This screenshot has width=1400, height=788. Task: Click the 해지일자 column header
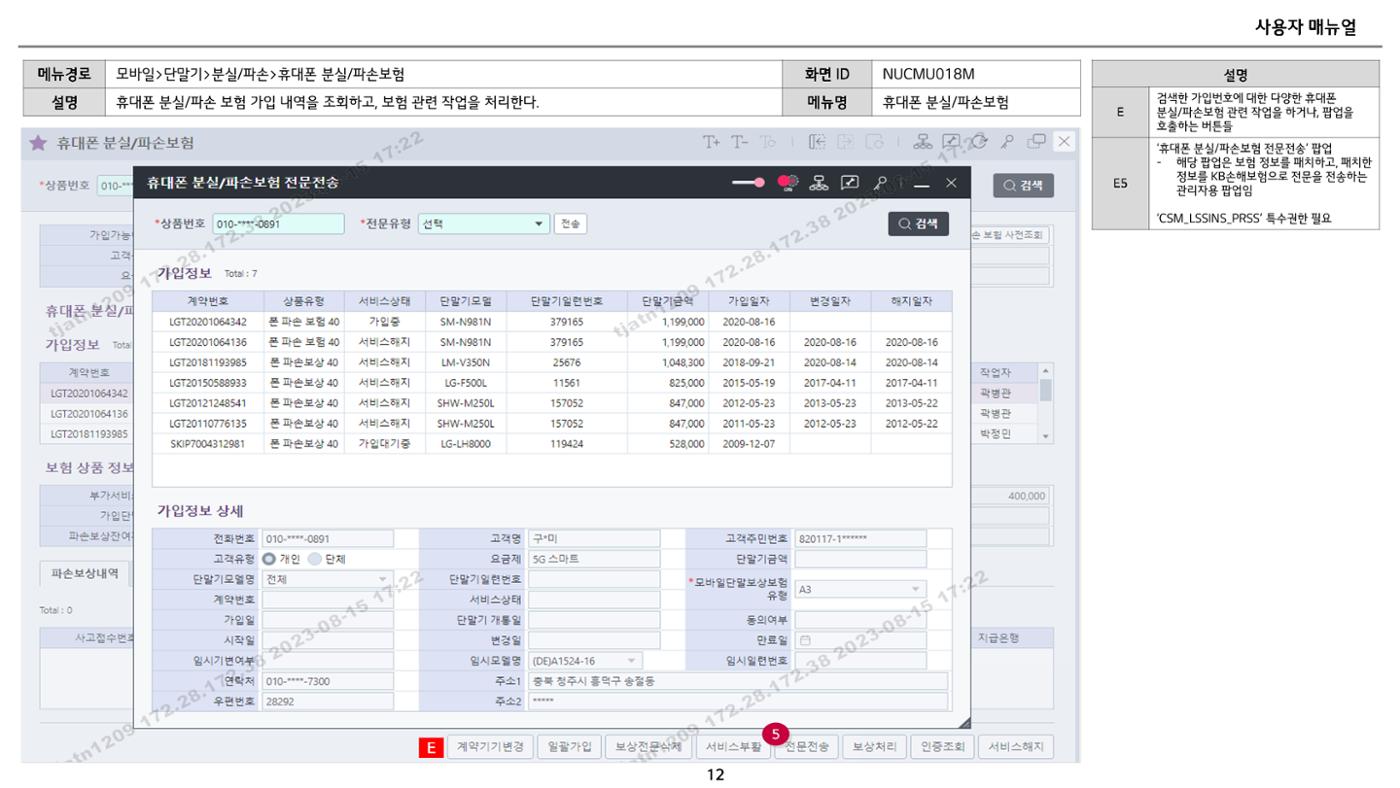click(911, 301)
